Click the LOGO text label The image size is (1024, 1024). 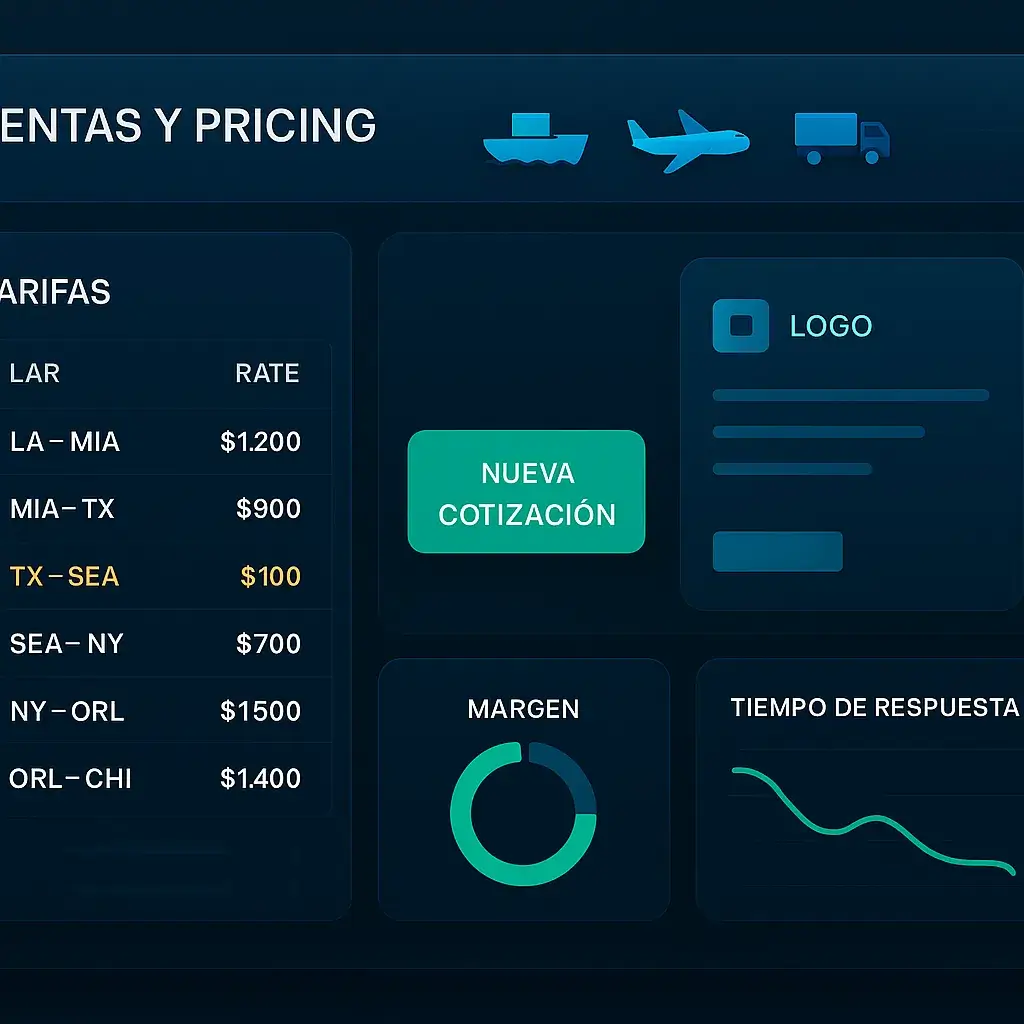point(831,326)
